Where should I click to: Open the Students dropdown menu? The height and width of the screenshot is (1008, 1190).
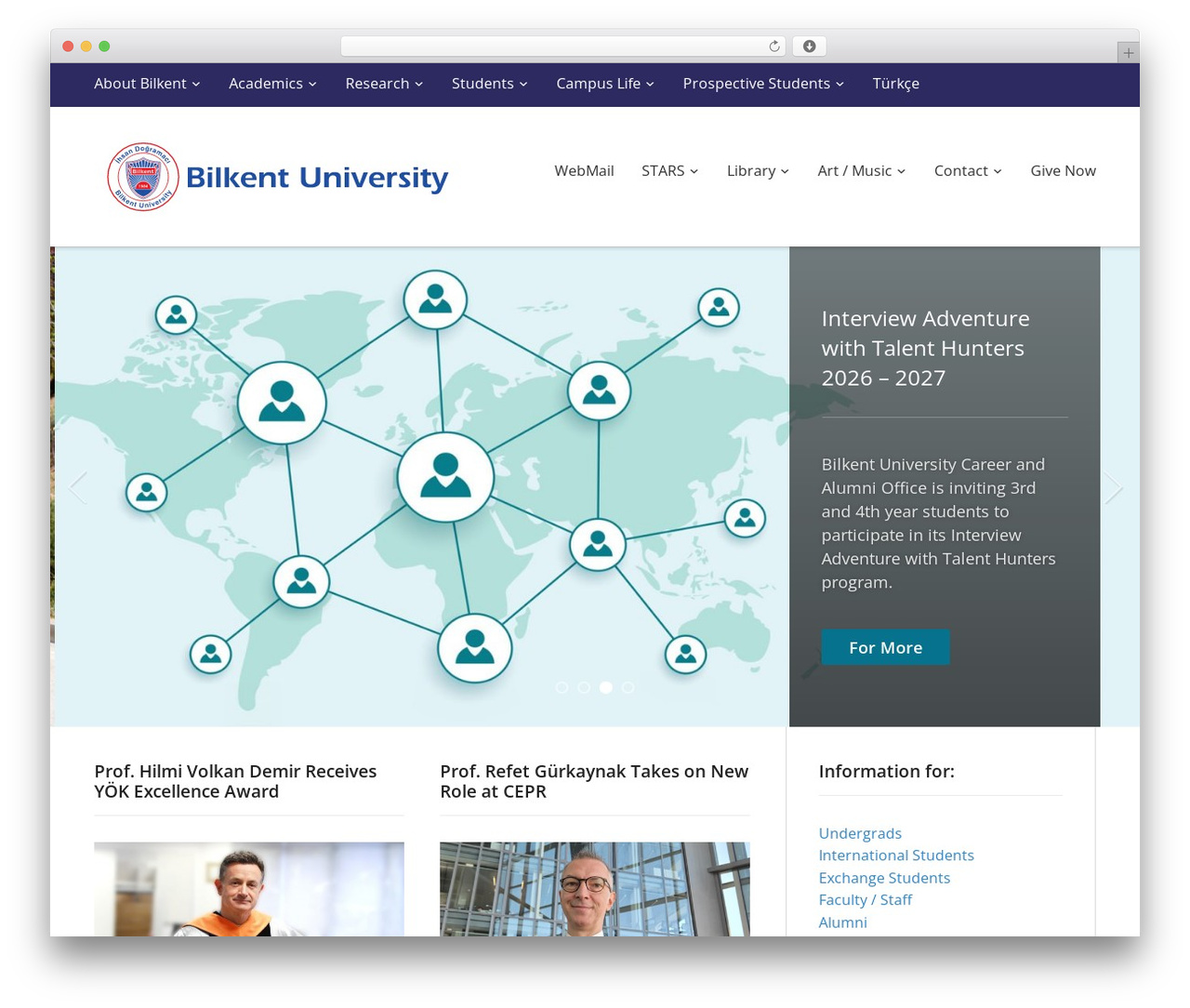[489, 84]
